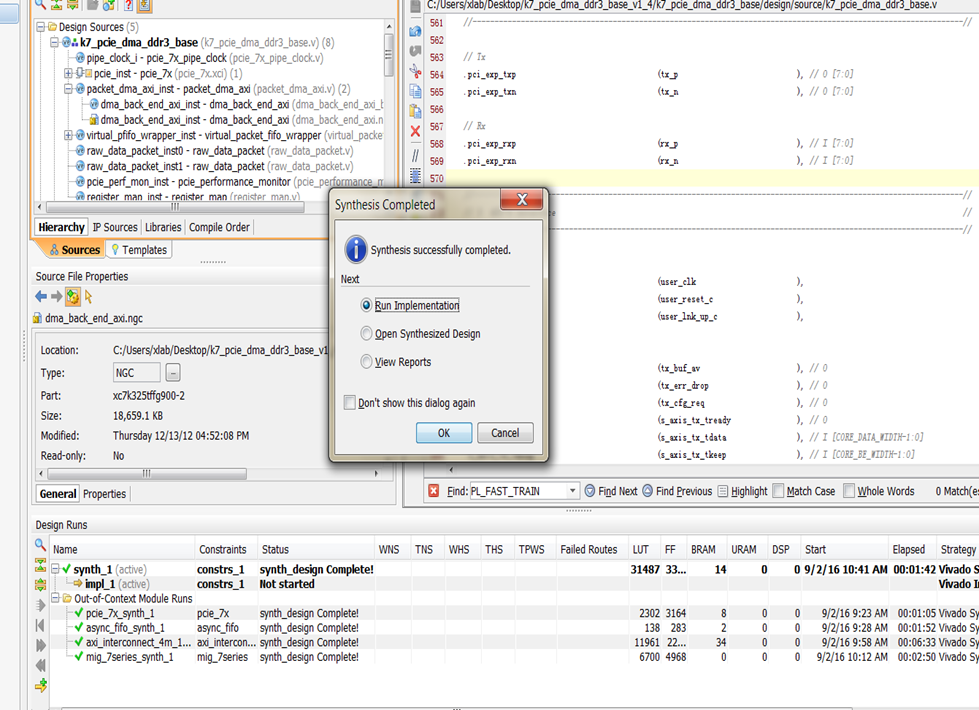
Task: Enable the Match Case checkbox
Action: [778, 491]
